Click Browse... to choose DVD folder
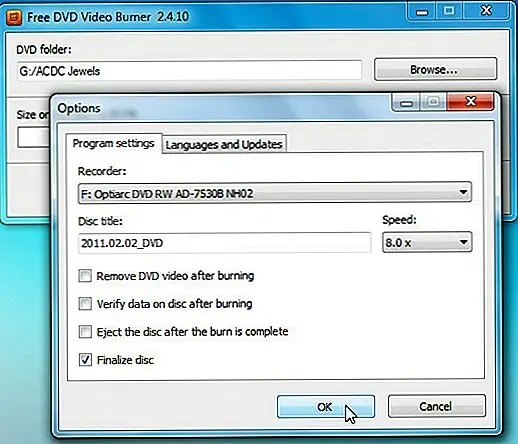Image resolution: width=518 pixels, height=444 pixels. coord(435,69)
